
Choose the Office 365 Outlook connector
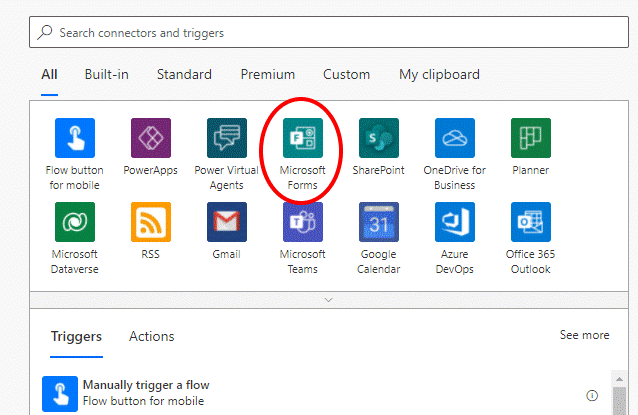[531, 222]
